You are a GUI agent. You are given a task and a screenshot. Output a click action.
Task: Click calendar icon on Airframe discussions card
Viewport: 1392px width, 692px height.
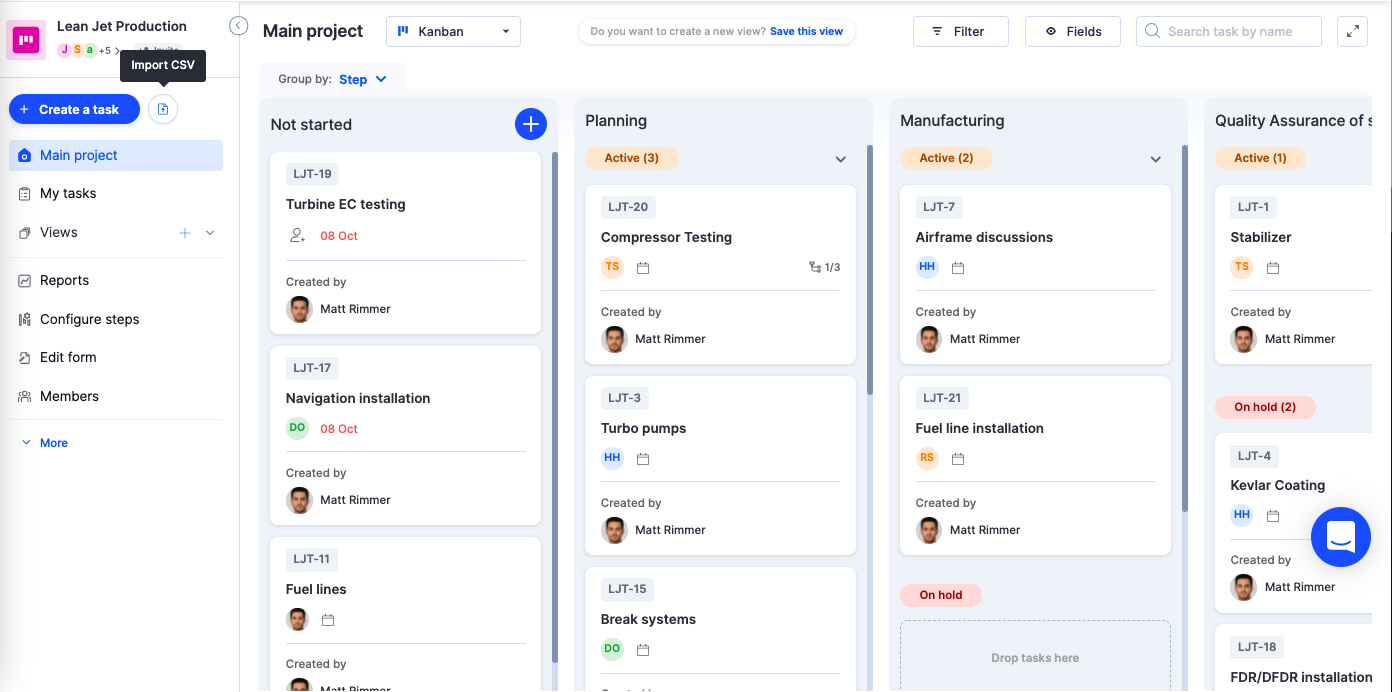click(958, 268)
